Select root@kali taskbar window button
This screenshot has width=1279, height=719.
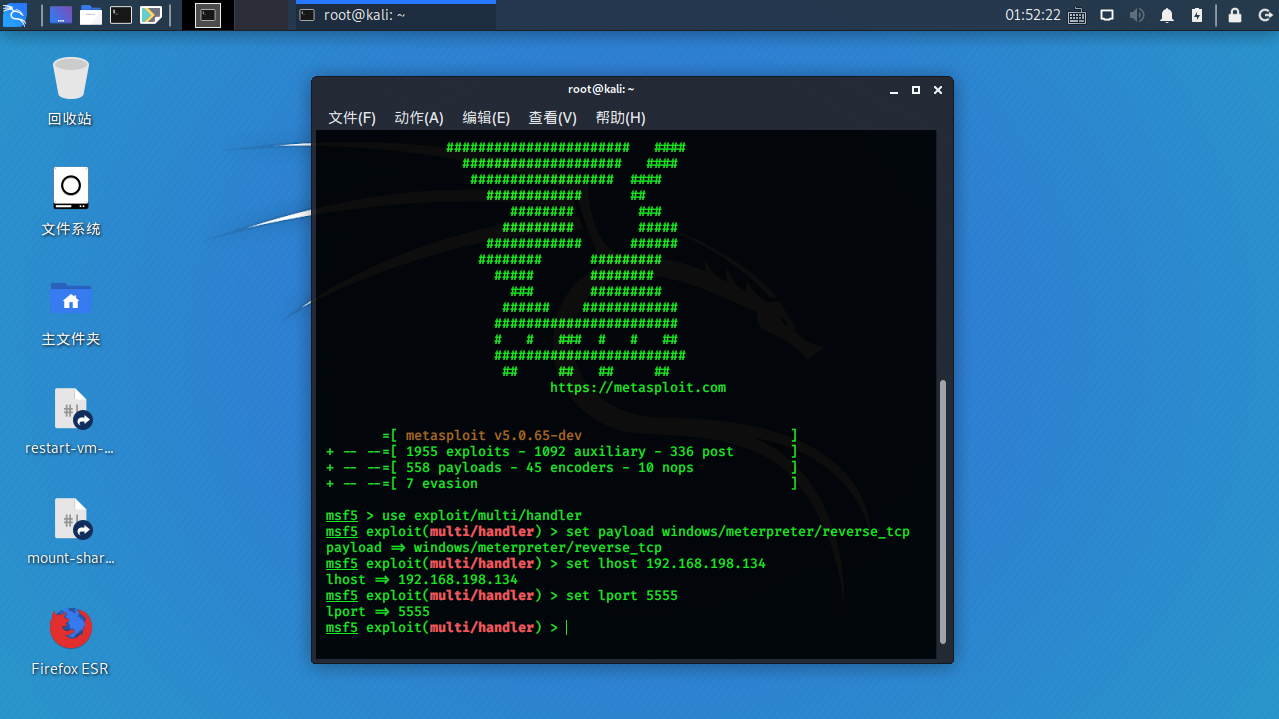coord(395,15)
